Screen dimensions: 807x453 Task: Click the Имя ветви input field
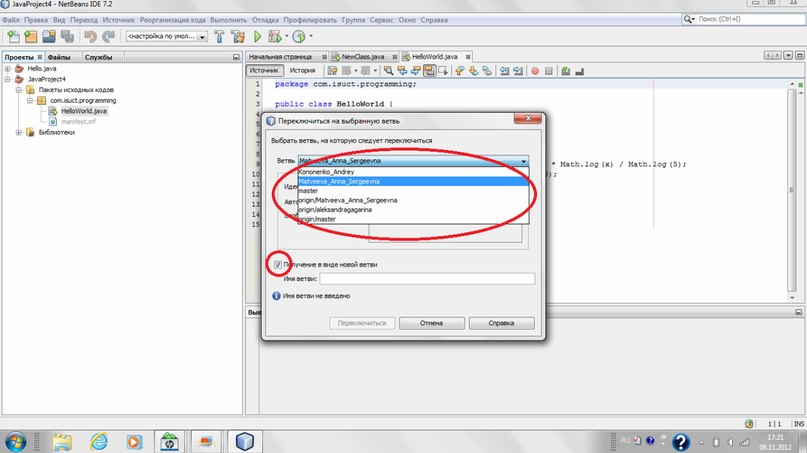[427, 278]
